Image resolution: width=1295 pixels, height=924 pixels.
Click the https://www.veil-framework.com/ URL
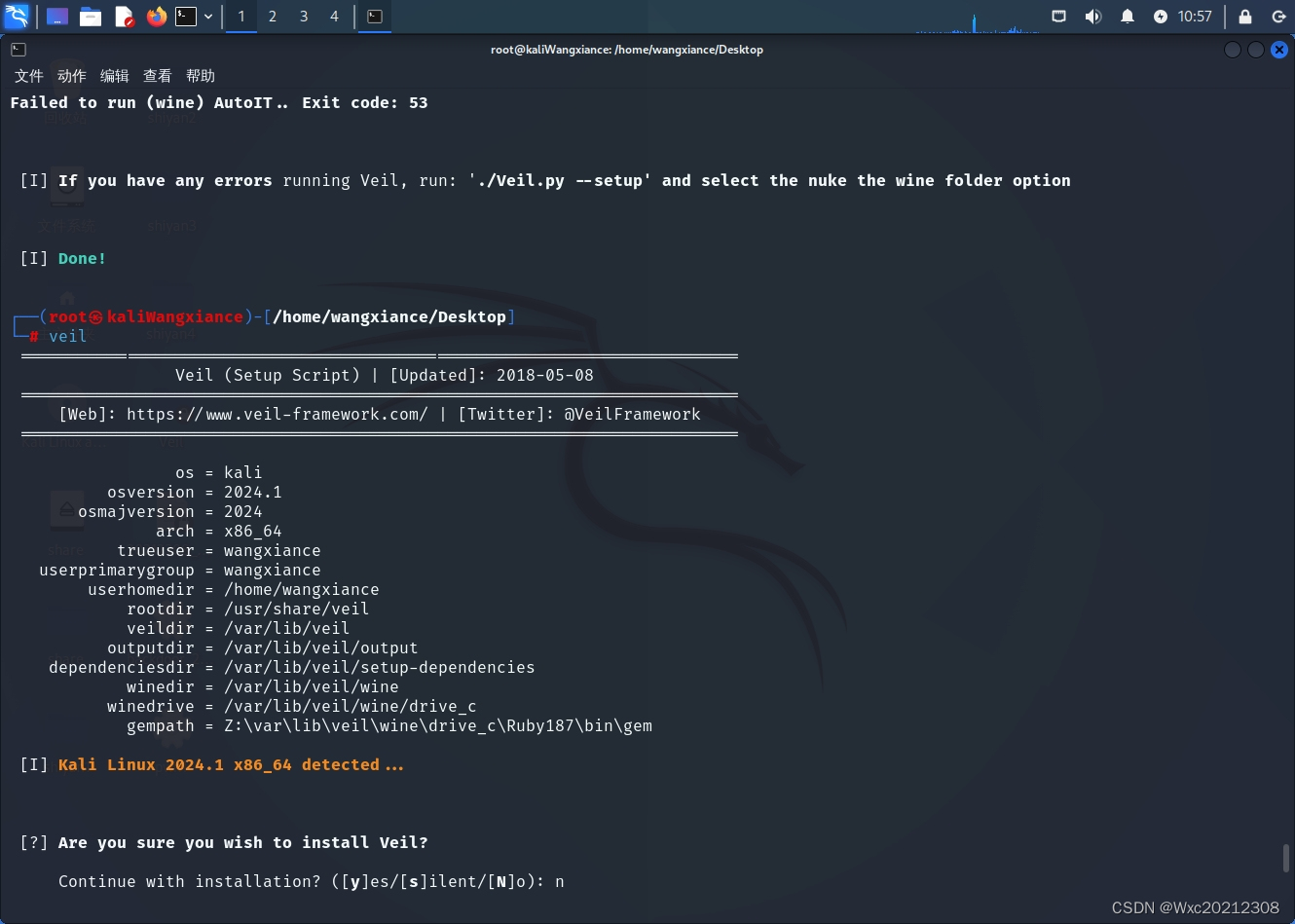point(277,414)
